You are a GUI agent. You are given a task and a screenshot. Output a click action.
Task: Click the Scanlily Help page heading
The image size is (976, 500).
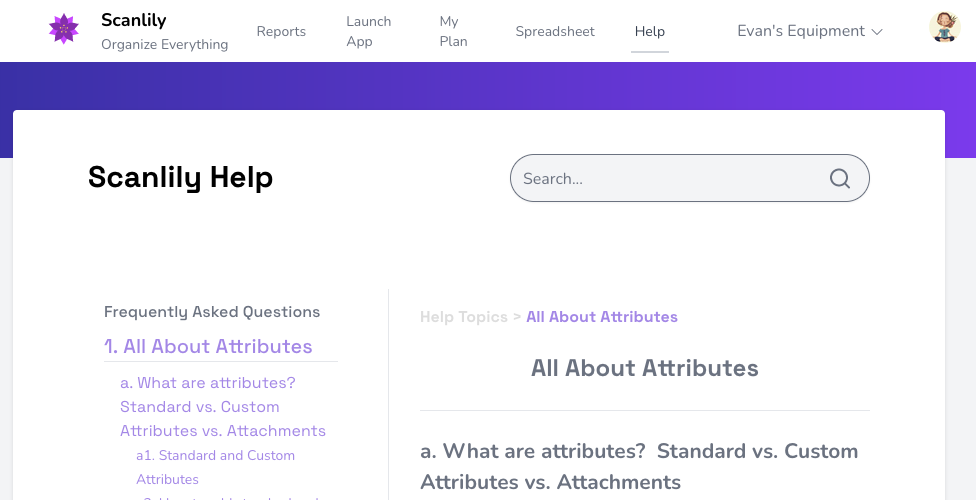tap(181, 177)
